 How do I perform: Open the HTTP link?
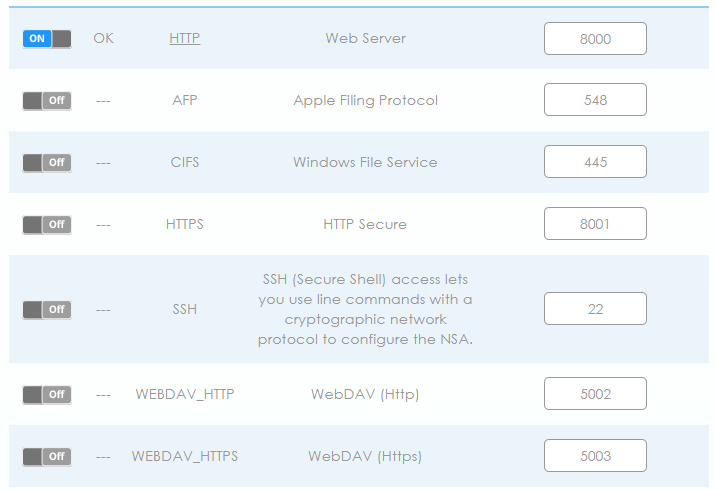(184, 38)
